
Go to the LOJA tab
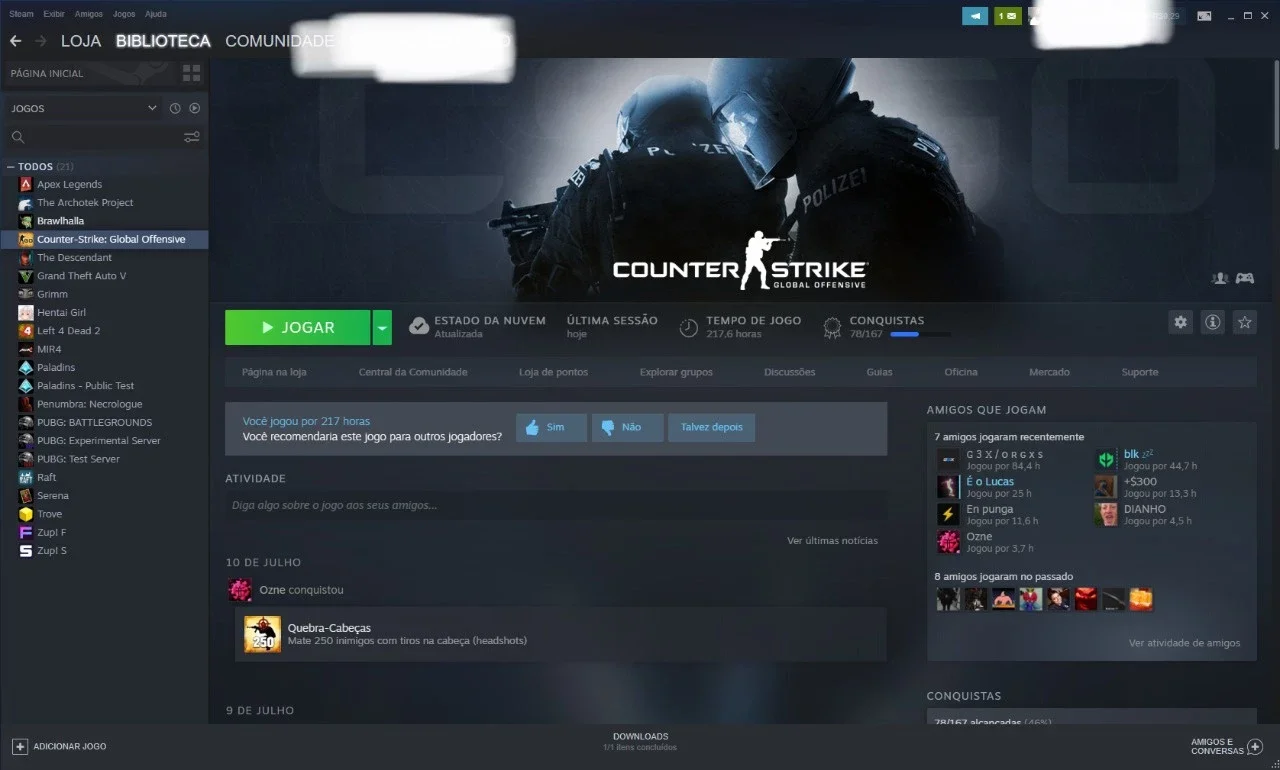coord(81,41)
